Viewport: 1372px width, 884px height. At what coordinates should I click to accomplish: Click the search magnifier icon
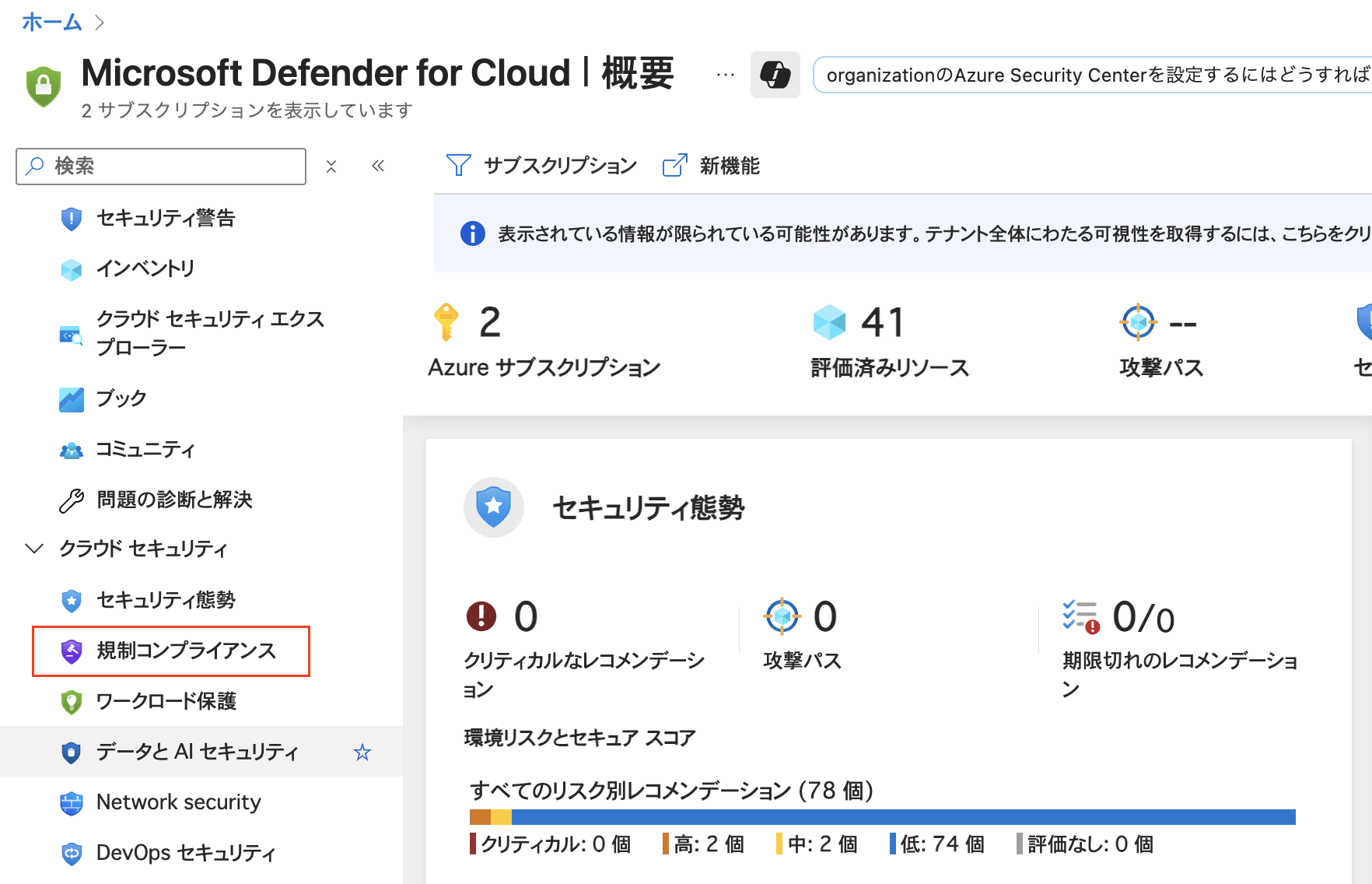[x=34, y=166]
